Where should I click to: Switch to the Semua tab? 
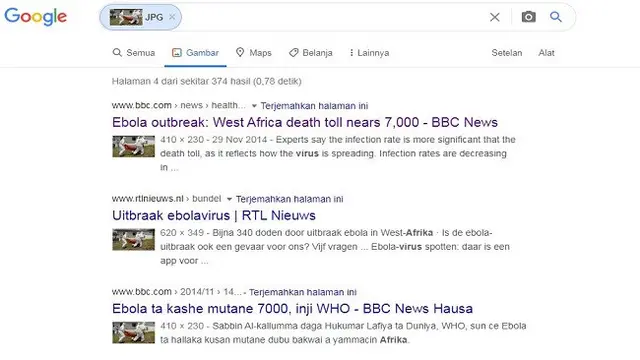click(134, 53)
